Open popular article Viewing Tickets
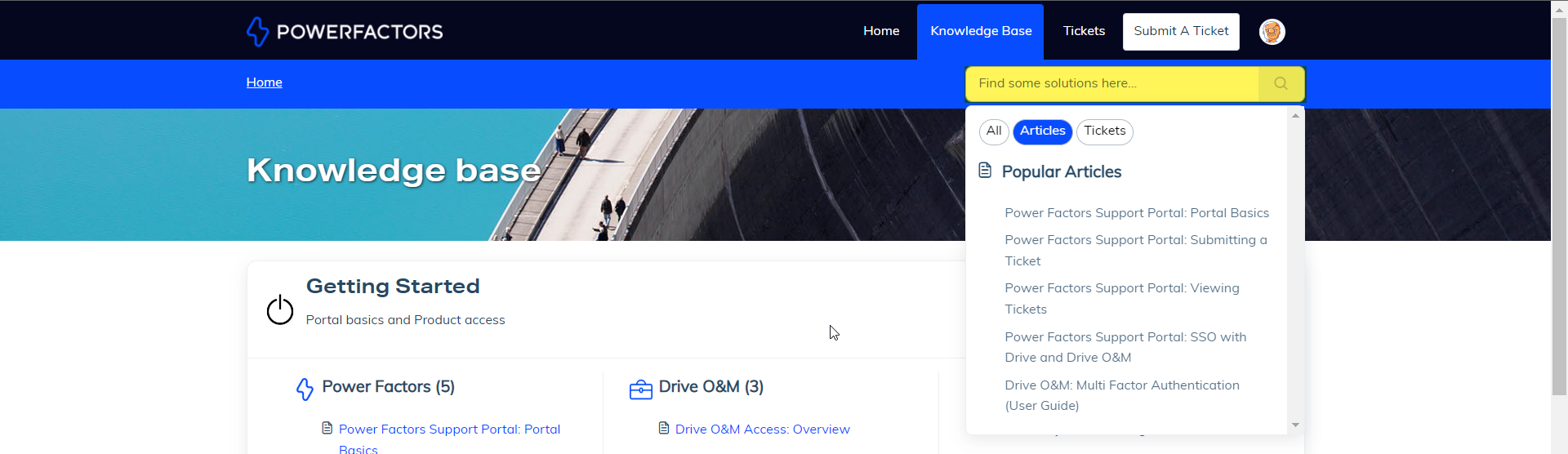Image resolution: width=1568 pixels, height=454 pixels. pos(1122,299)
